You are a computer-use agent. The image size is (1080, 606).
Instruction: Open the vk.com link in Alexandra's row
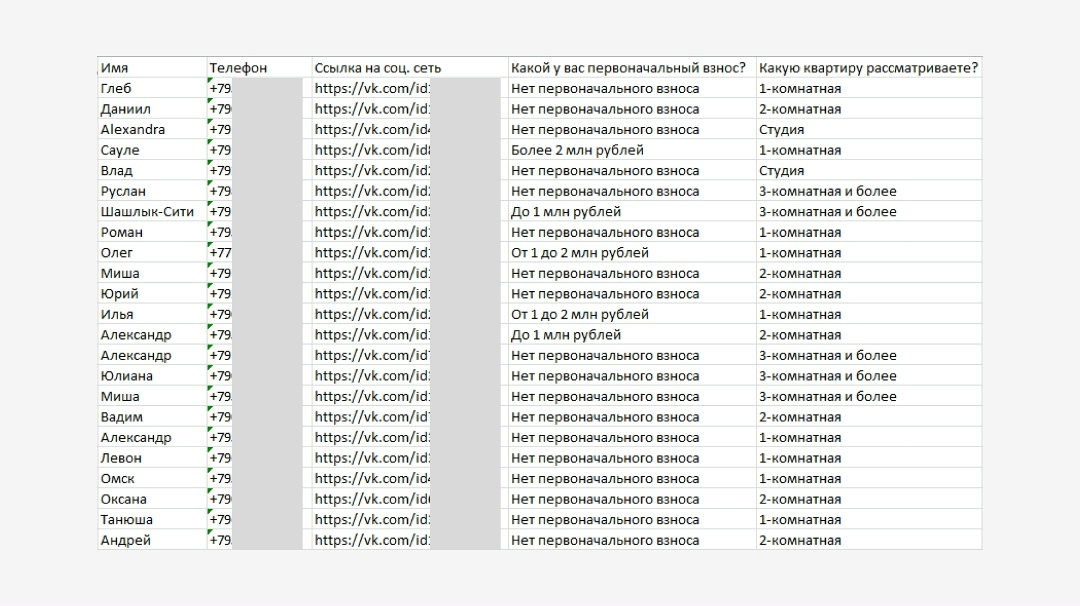pyautogui.click(x=372, y=129)
